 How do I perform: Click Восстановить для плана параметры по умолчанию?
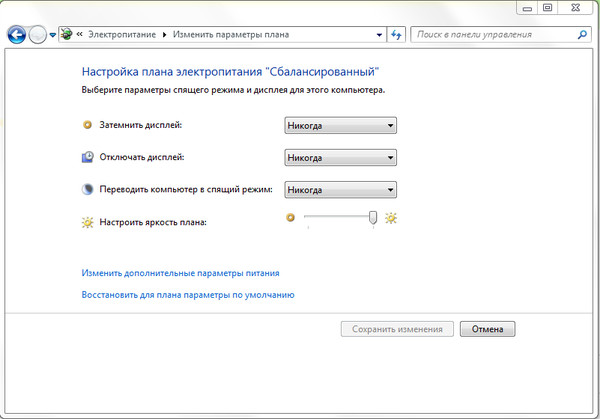coord(188,295)
